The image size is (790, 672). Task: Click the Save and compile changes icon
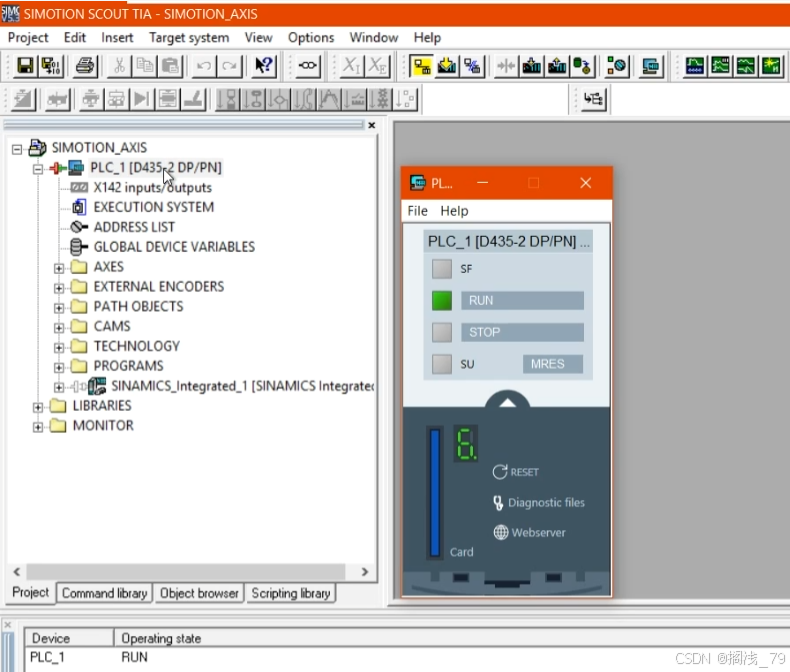[50, 65]
